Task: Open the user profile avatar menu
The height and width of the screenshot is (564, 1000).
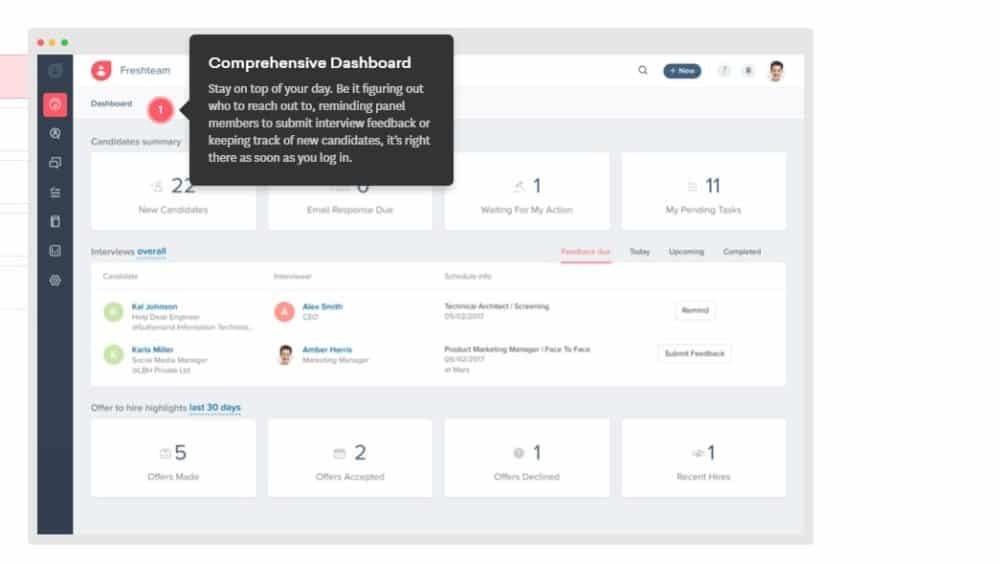Action: [x=776, y=71]
